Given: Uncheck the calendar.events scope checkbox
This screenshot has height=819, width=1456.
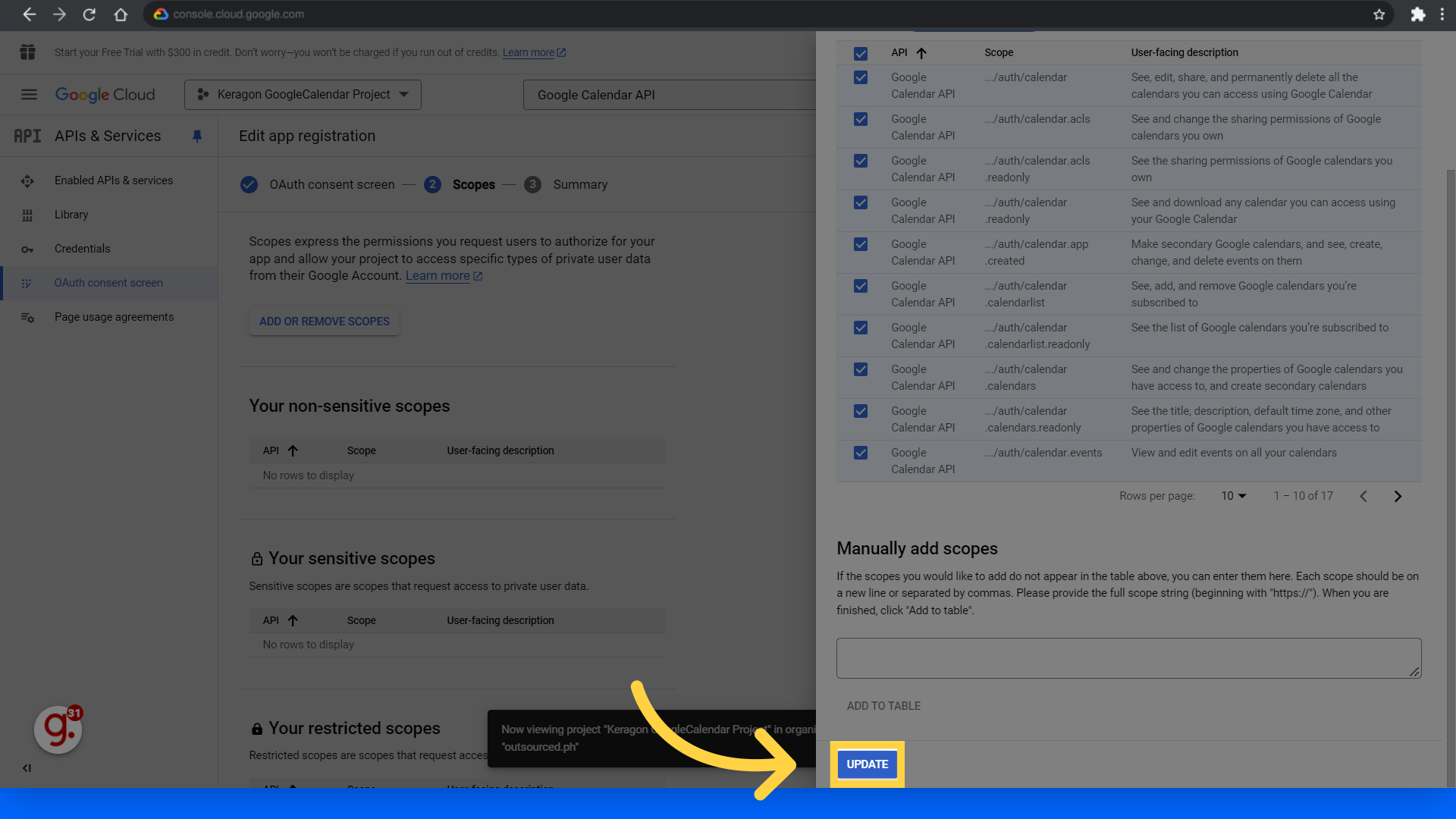Looking at the screenshot, I should pos(861,453).
